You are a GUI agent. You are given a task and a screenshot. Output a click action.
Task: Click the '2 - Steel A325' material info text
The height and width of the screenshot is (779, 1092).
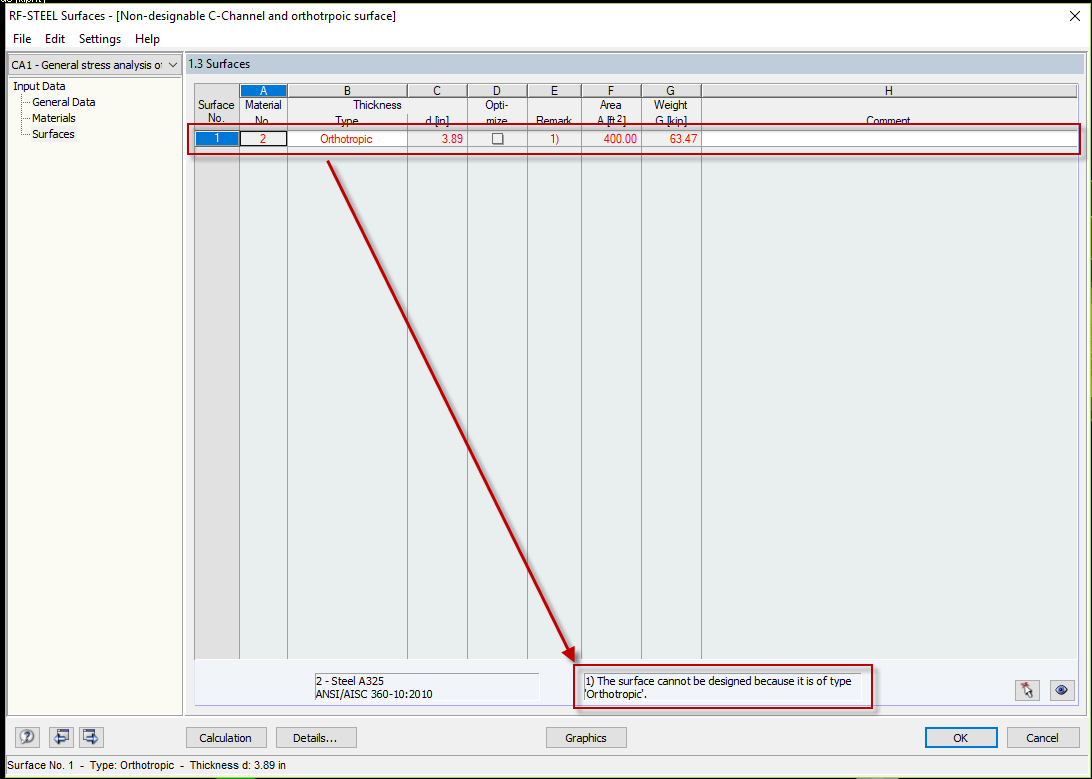[x=350, y=681]
